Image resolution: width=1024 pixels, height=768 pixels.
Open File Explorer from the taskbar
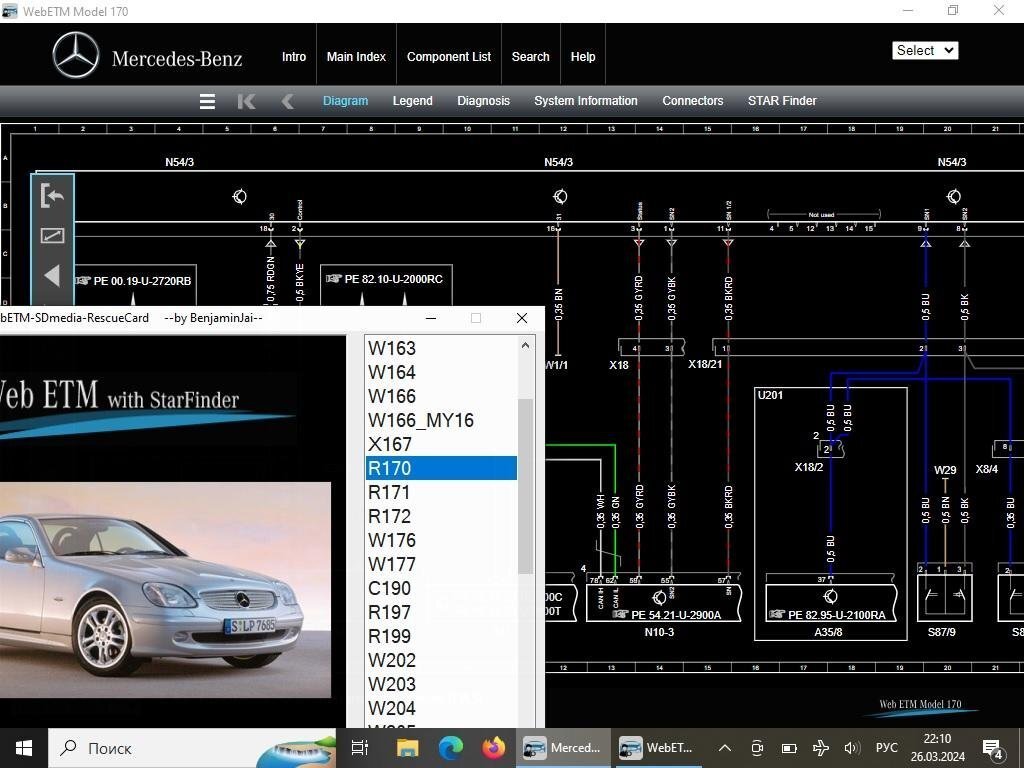click(x=407, y=748)
